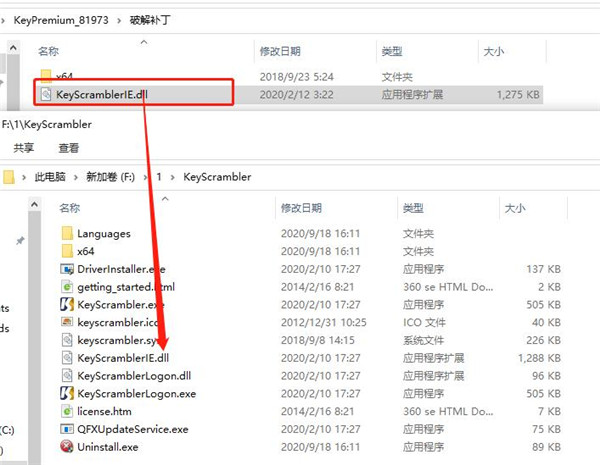Sort by 修改日期 column in upper window
Screen dimensions: 600x465
coord(280,51)
